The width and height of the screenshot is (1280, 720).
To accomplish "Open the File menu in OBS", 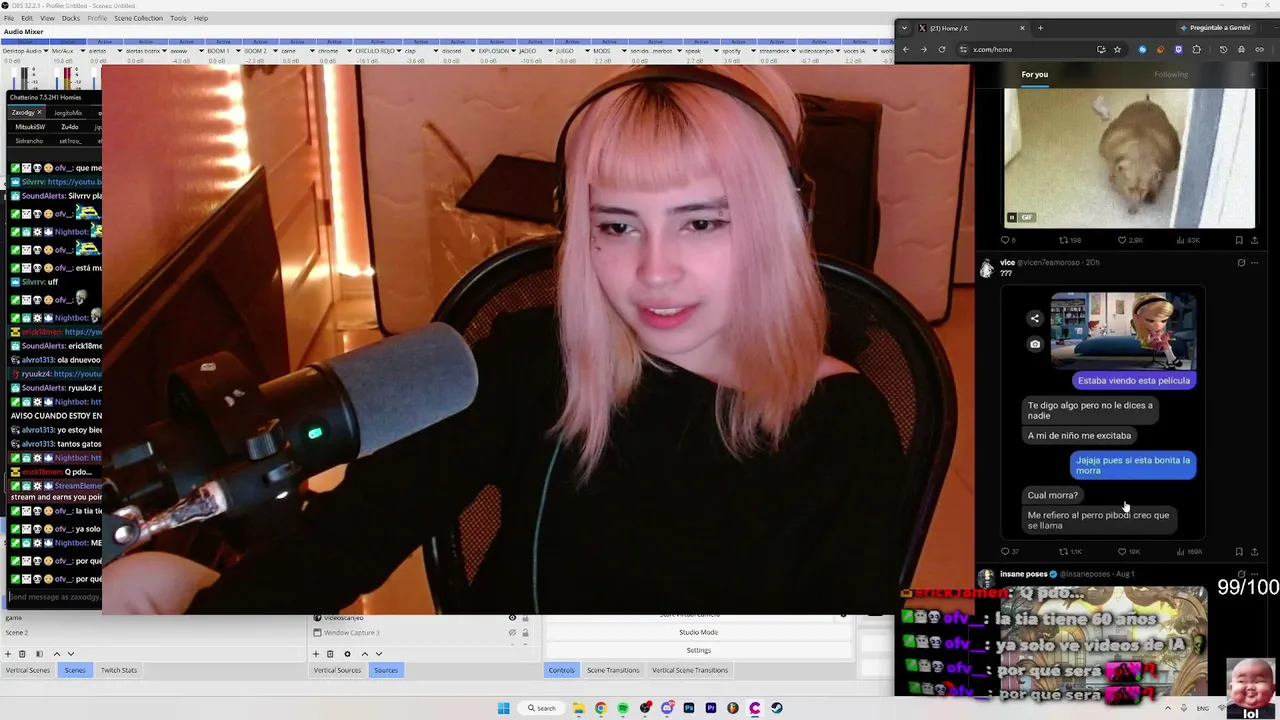I will 9,18.
